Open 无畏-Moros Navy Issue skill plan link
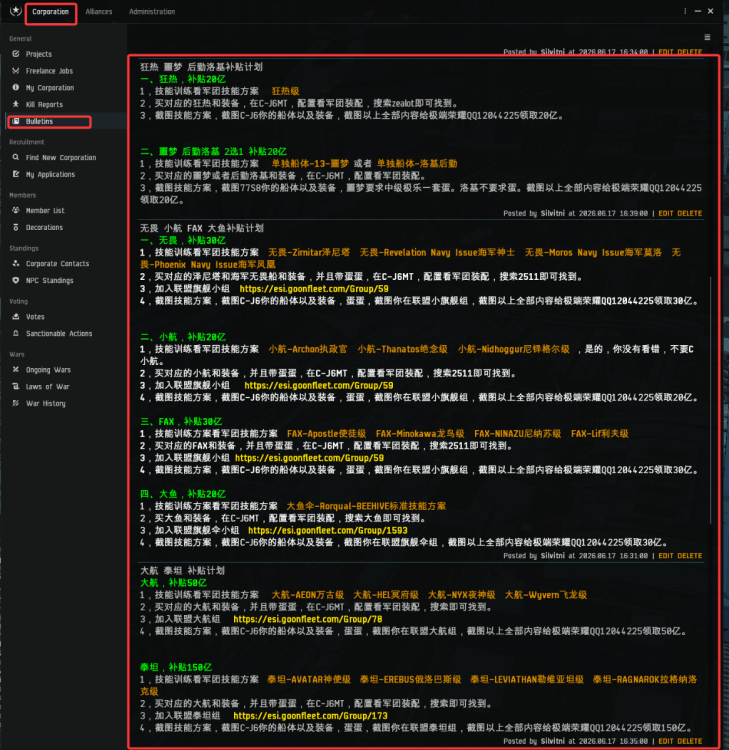This screenshot has height=750, width=729. (x=593, y=253)
